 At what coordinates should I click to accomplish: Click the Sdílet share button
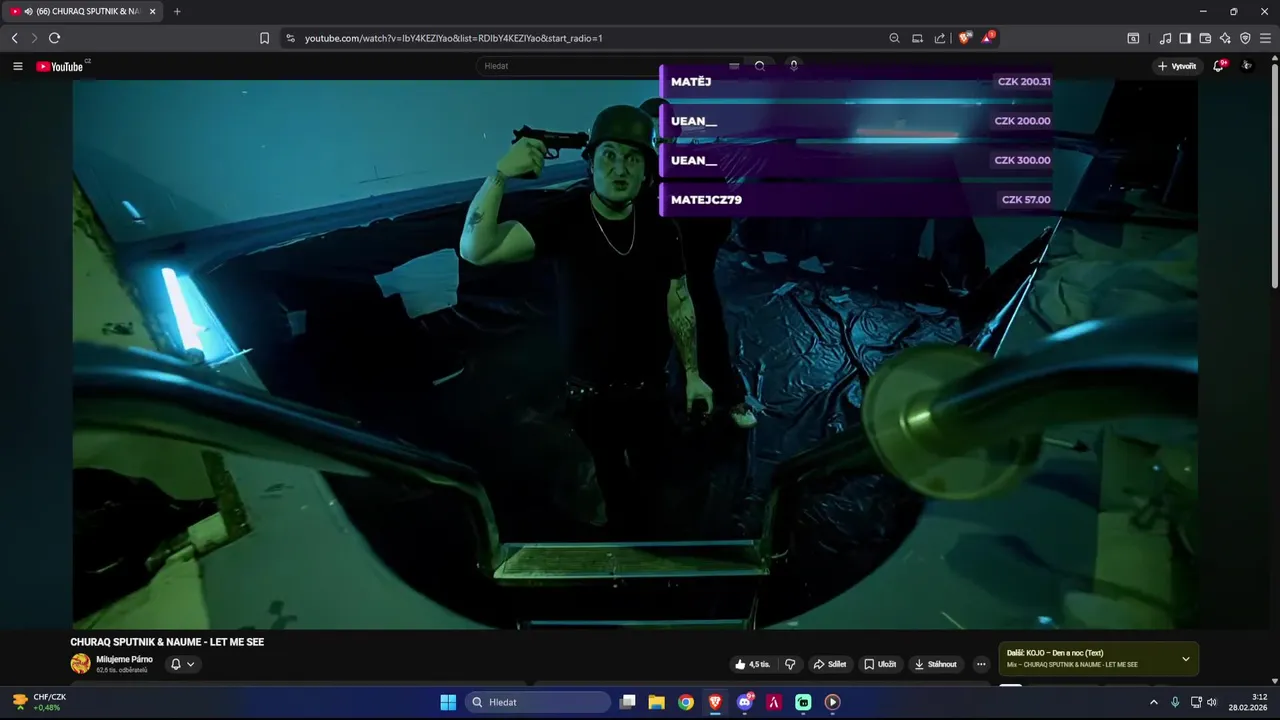830,664
